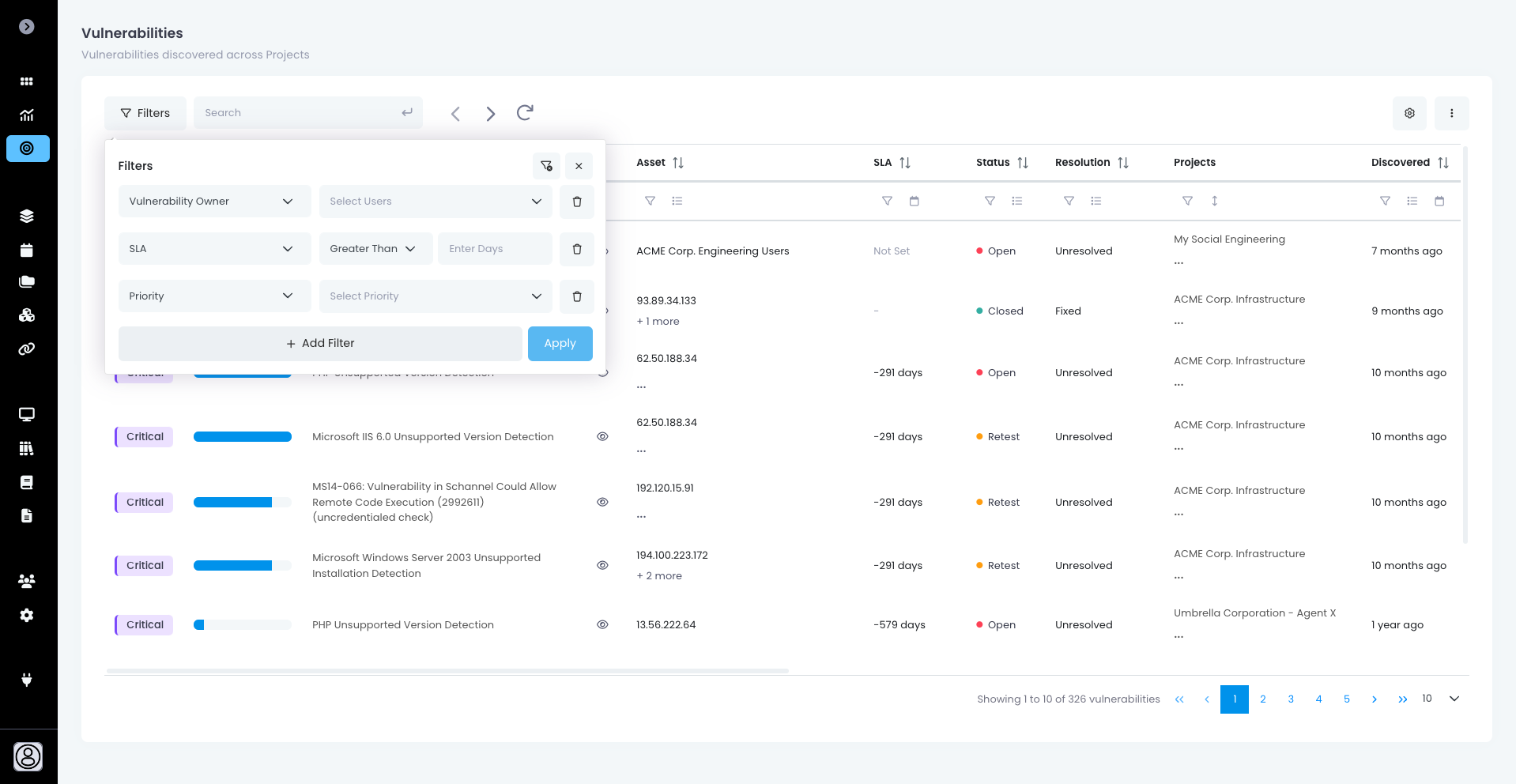Viewport: 1516px width, 784px height.
Task: Delete the Vulnerability Owner filter row
Action: tap(577, 202)
